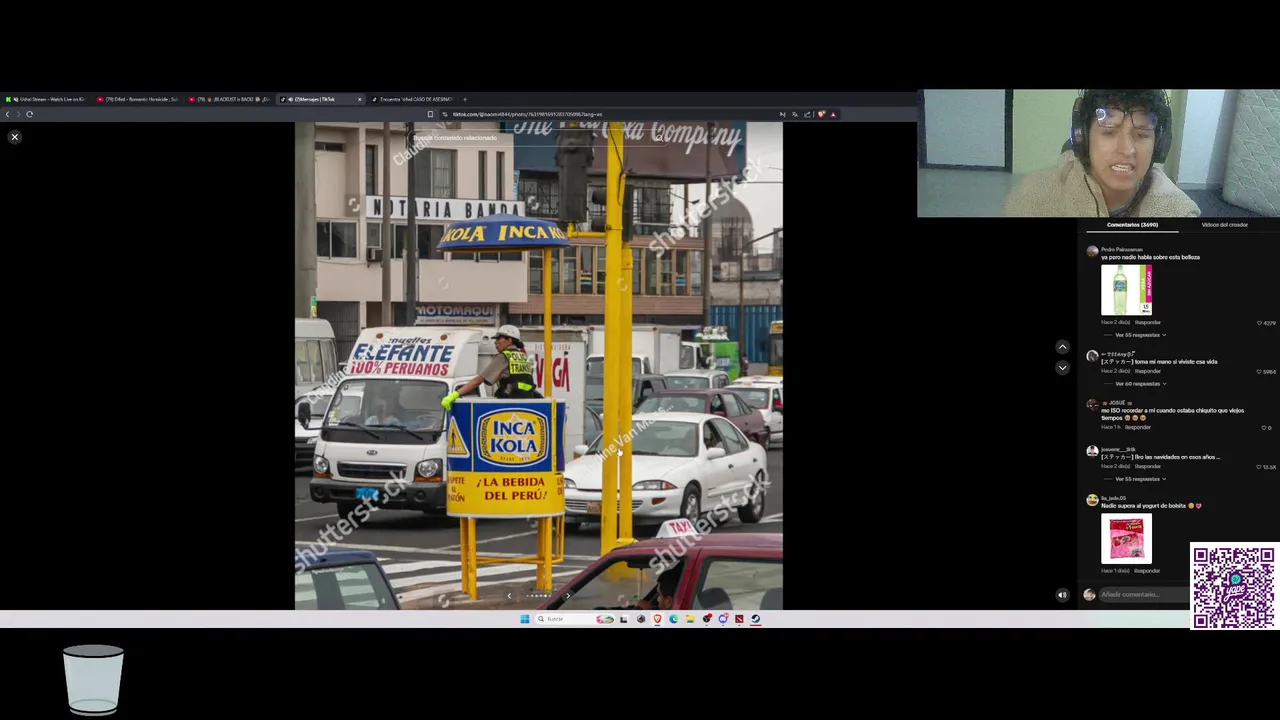
Task: Switch to the D4vd Romantic Homicide tab
Action: click(x=138, y=99)
